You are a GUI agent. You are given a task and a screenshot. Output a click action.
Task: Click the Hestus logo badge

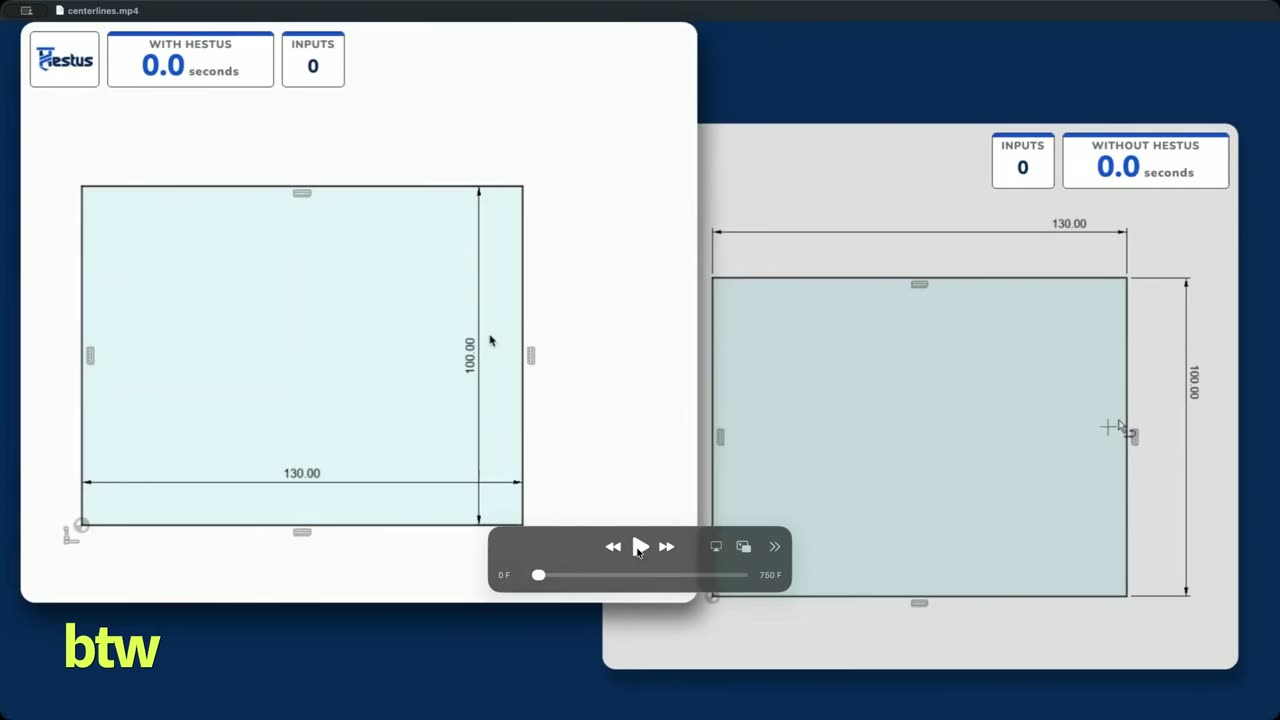click(x=65, y=59)
